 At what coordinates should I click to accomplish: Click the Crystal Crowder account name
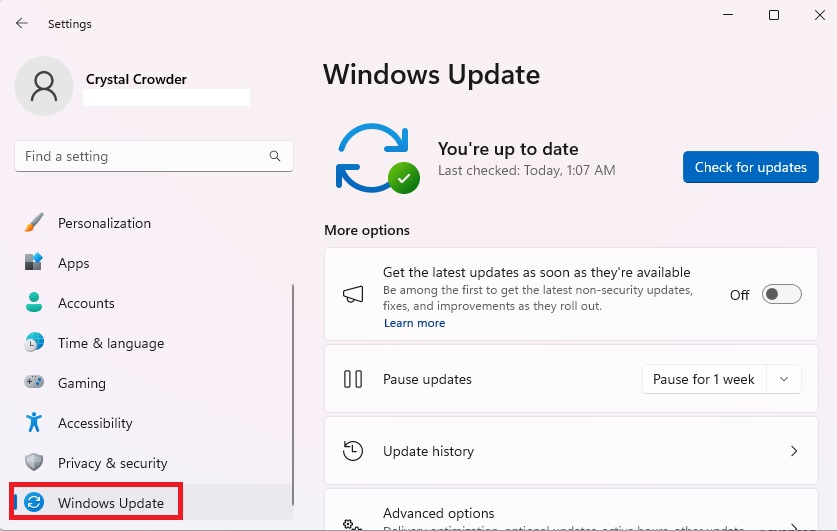pos(136,80)
